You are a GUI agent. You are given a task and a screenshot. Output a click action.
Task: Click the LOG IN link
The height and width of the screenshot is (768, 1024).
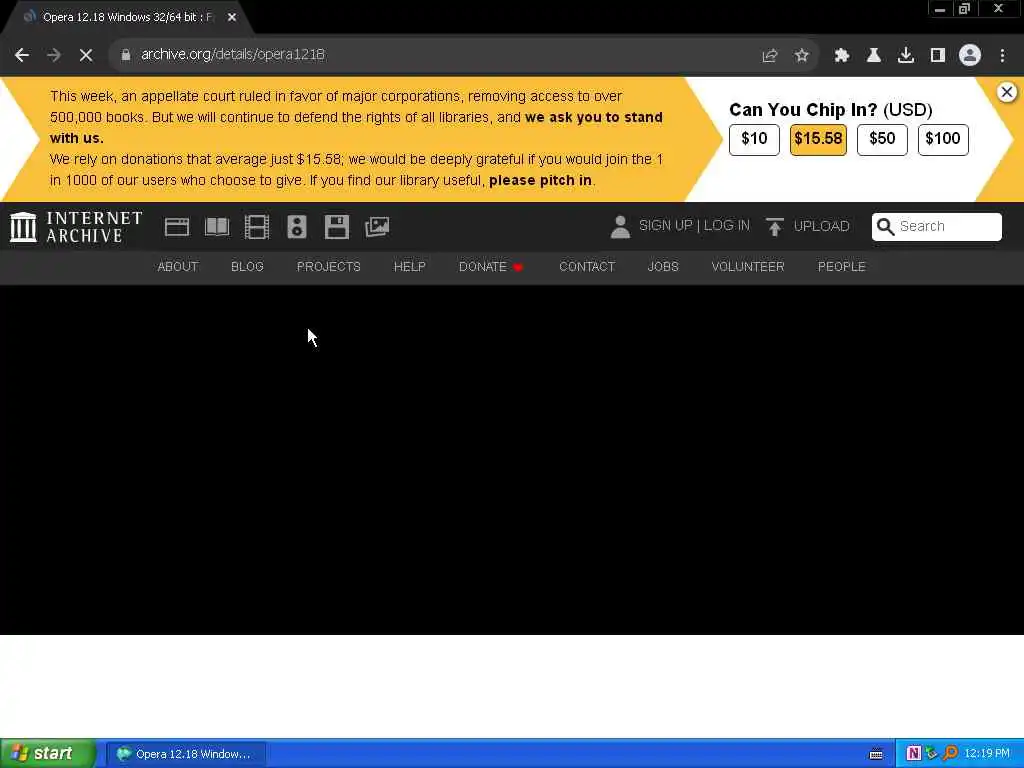[x=727, y=226]
